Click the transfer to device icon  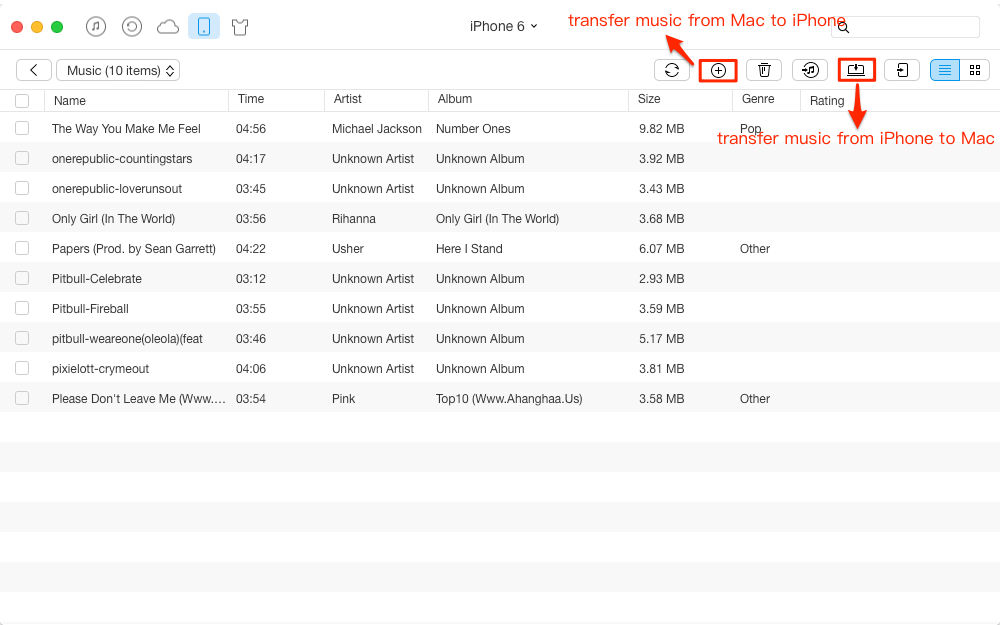tap(903, 70)
